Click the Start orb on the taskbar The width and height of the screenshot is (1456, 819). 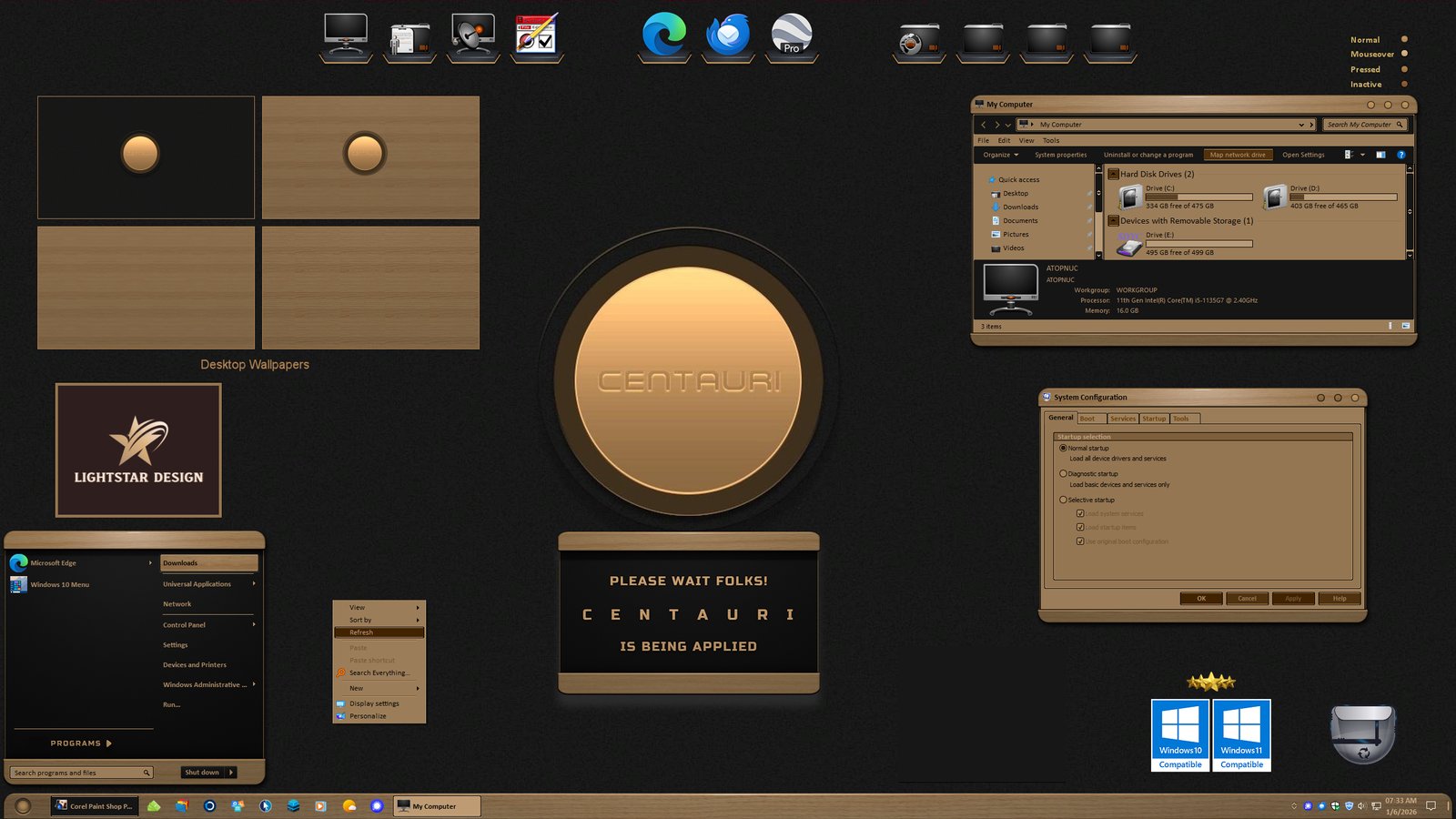point(24,805)
